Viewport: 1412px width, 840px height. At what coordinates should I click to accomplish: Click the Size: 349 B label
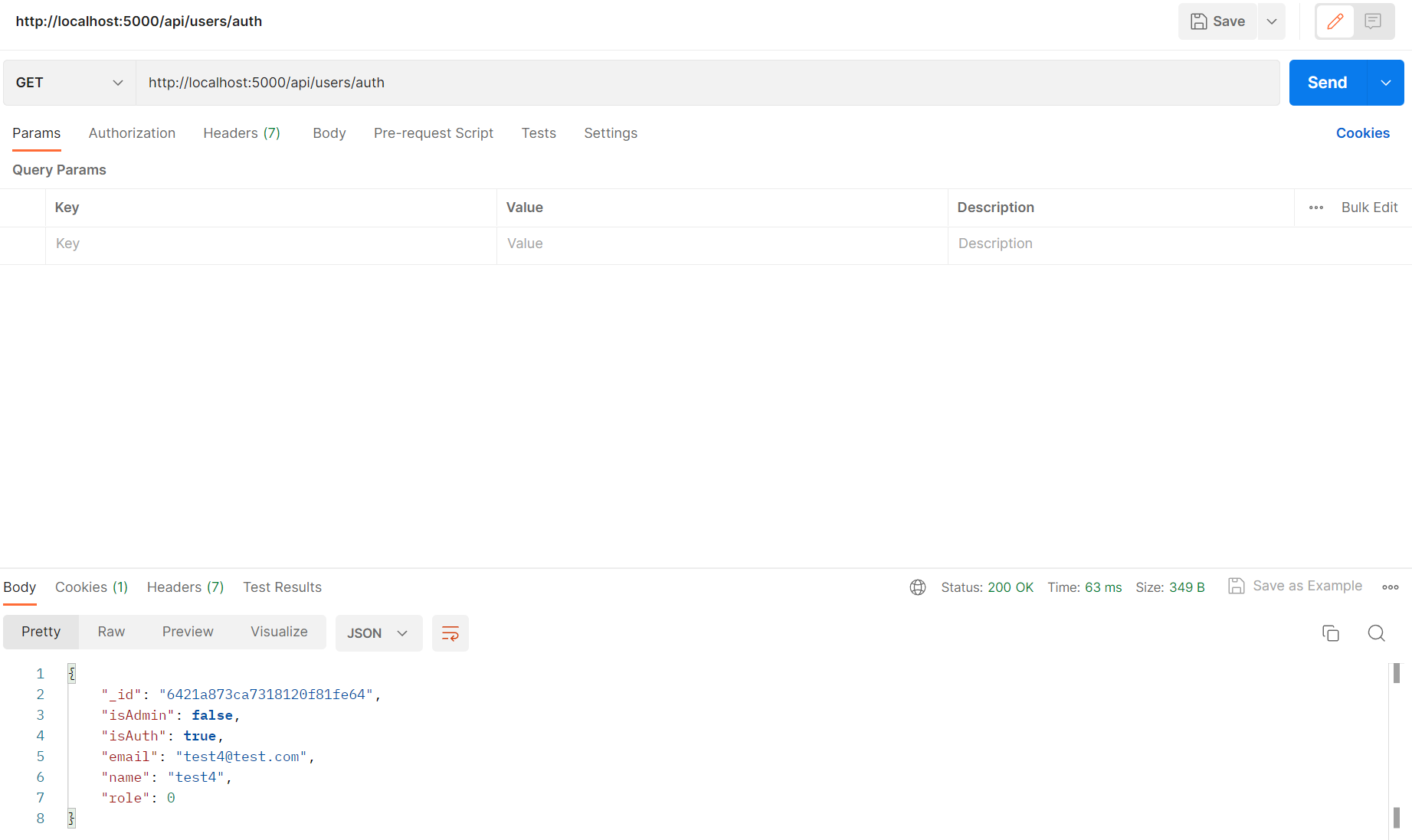tap(1170, 587)
